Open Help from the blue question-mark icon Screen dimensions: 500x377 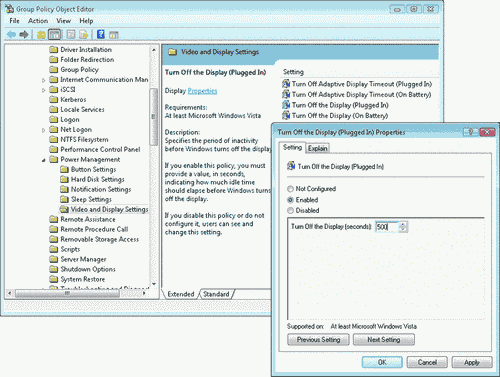point(101,34)
